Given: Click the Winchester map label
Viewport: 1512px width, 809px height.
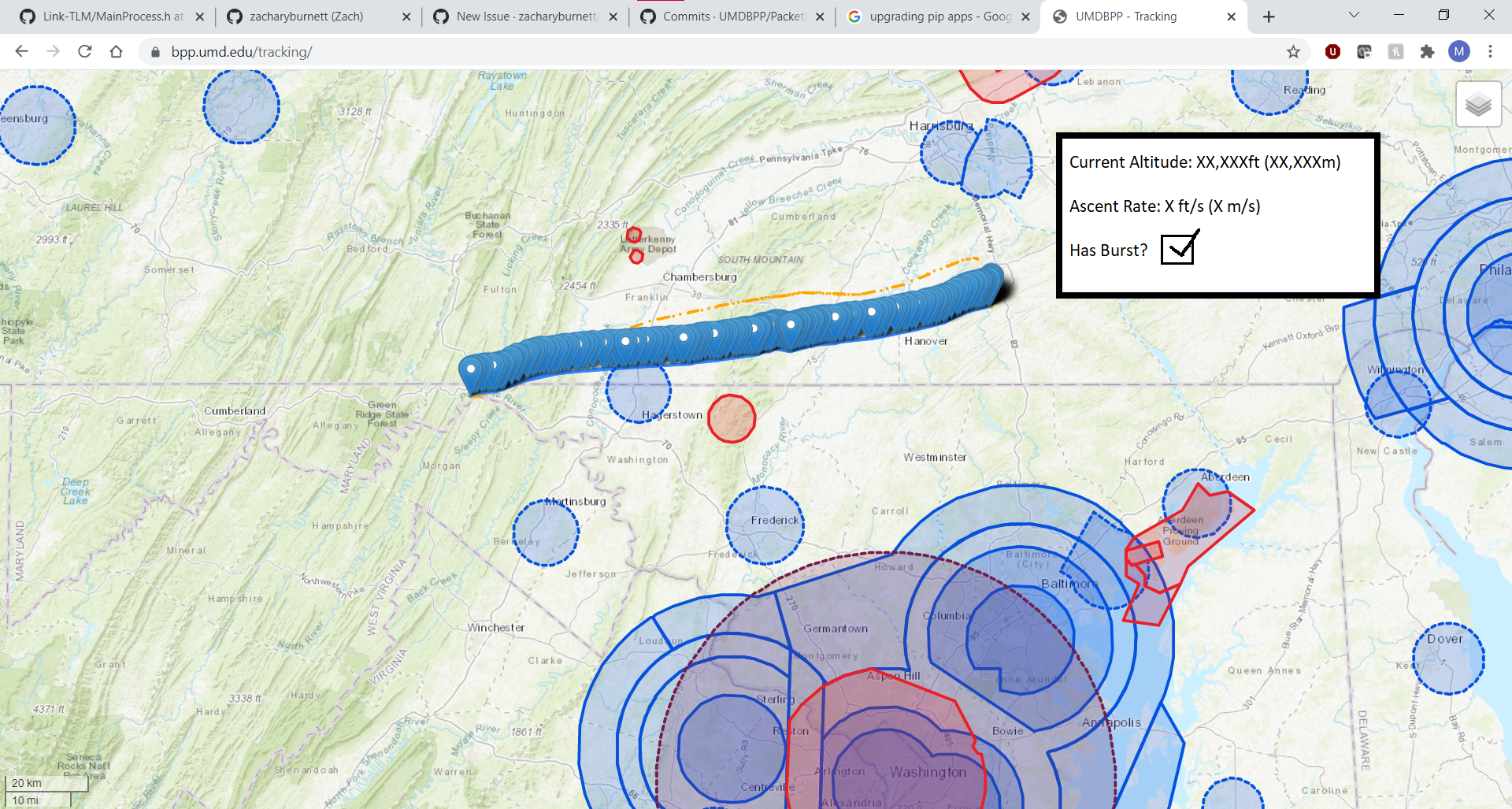Looking at the screenshot, I should 496,628.
